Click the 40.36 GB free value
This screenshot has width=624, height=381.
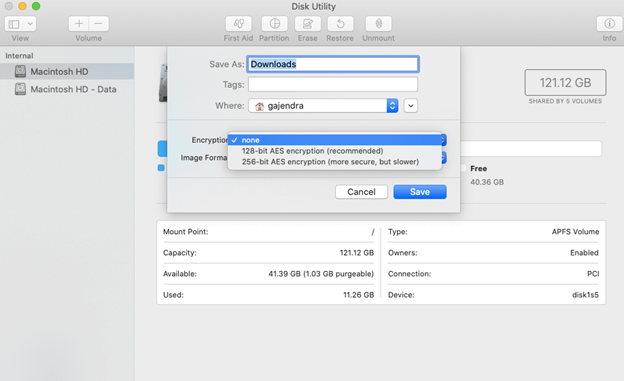[x=487, y=182]
